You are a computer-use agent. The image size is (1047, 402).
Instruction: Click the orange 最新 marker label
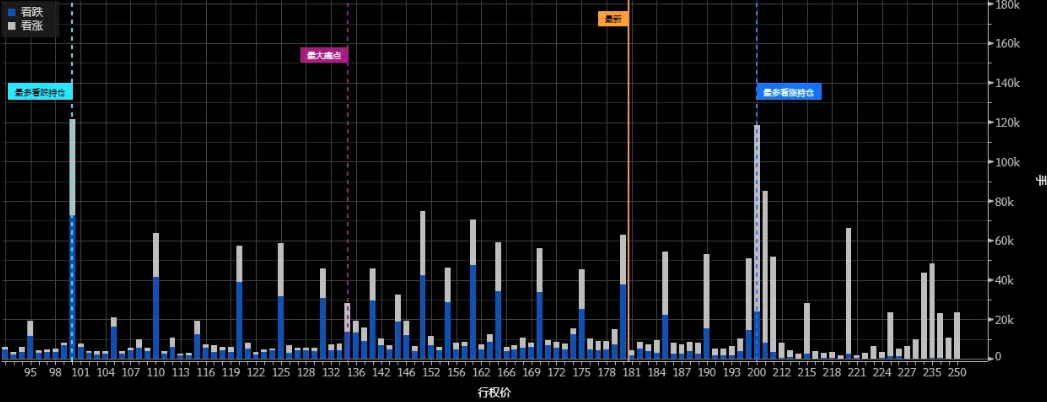click(612, 19)
